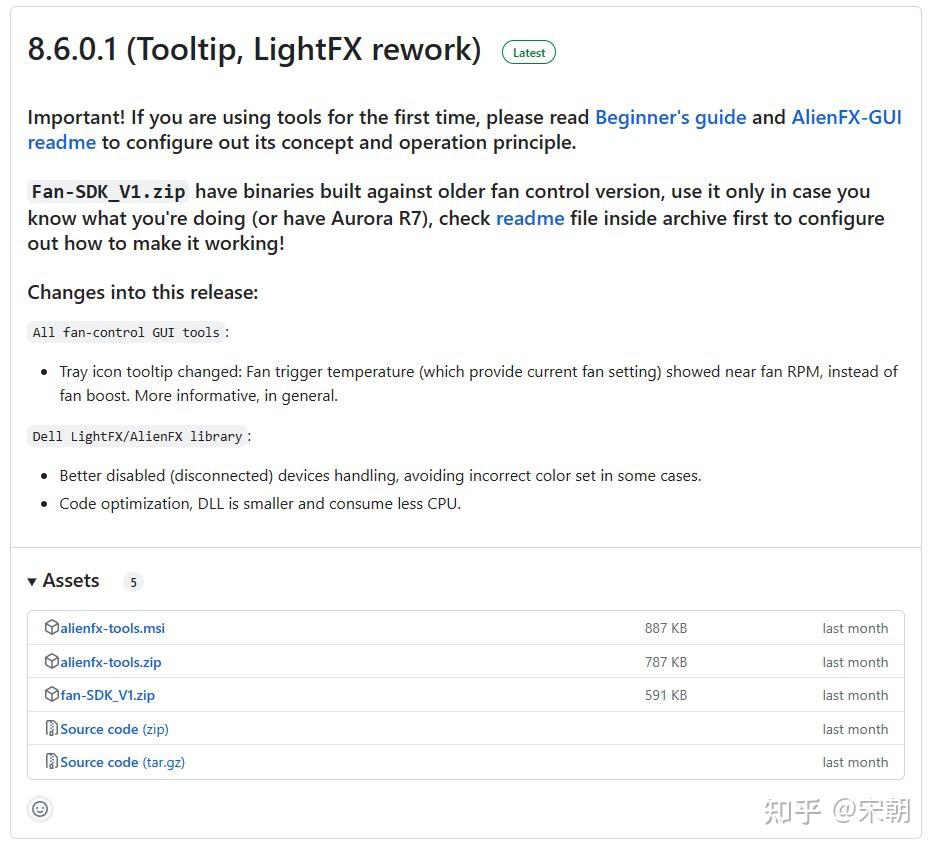Download alienfx-tools.zip archive

110,662
